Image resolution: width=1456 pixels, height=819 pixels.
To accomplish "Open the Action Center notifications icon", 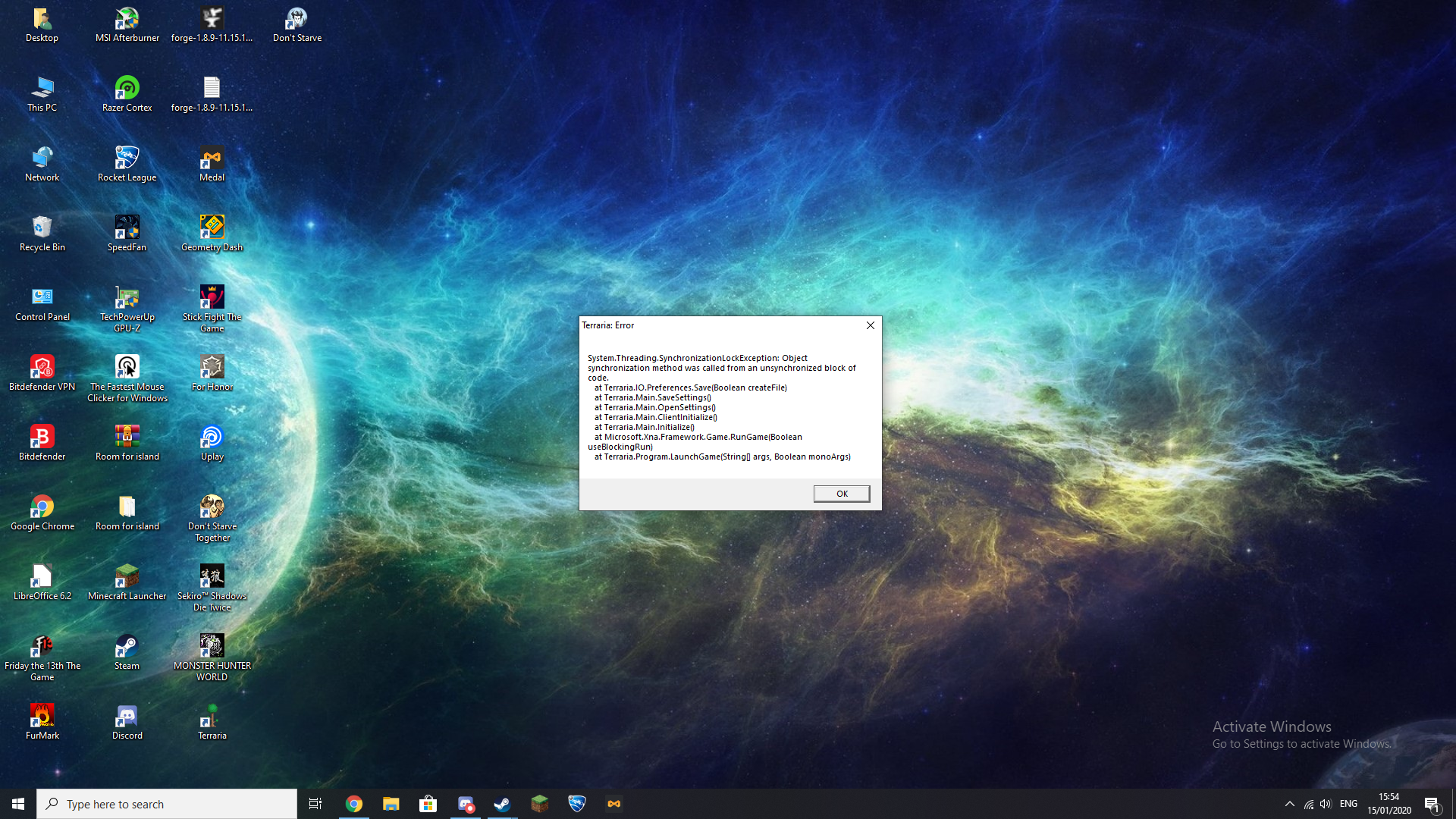I will pos(1432,804).
